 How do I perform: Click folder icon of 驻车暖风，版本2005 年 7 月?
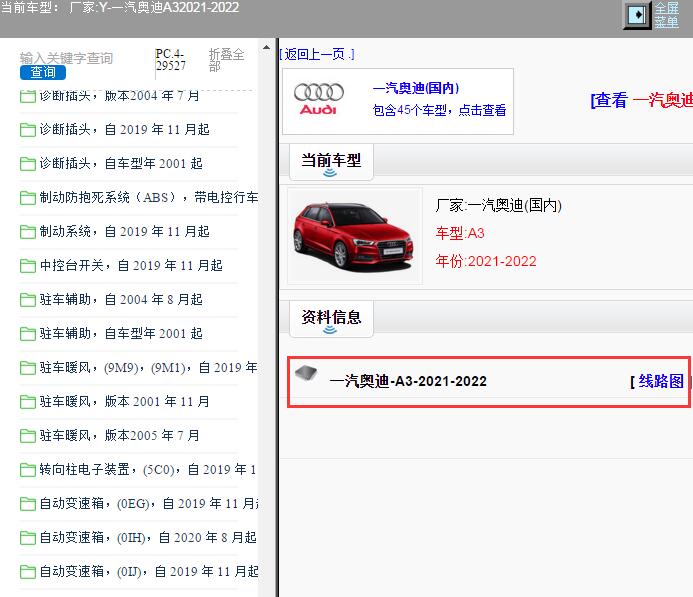tap(28, 436)
